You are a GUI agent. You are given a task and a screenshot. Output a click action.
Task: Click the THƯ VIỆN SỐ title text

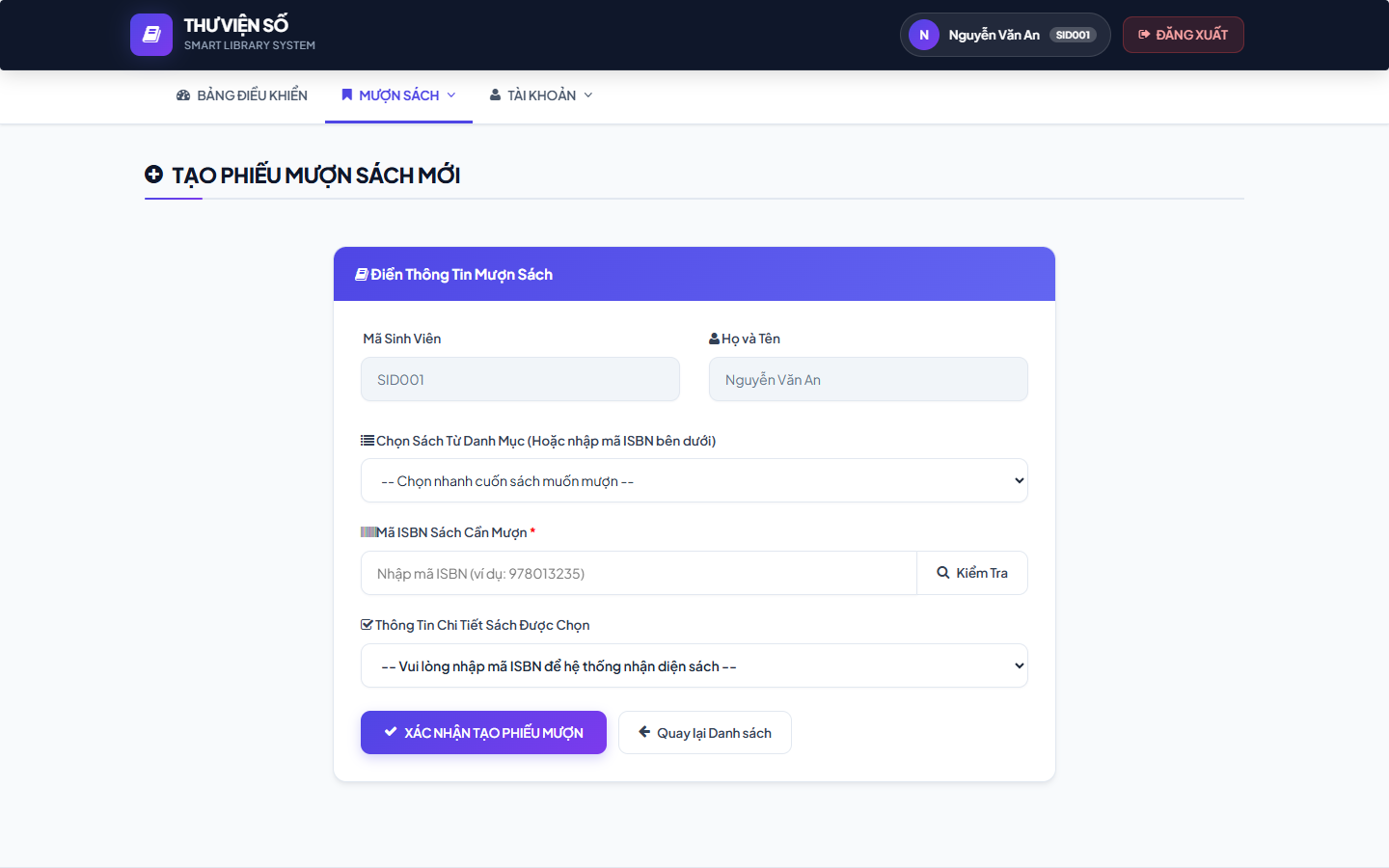(x=236, y=25)
